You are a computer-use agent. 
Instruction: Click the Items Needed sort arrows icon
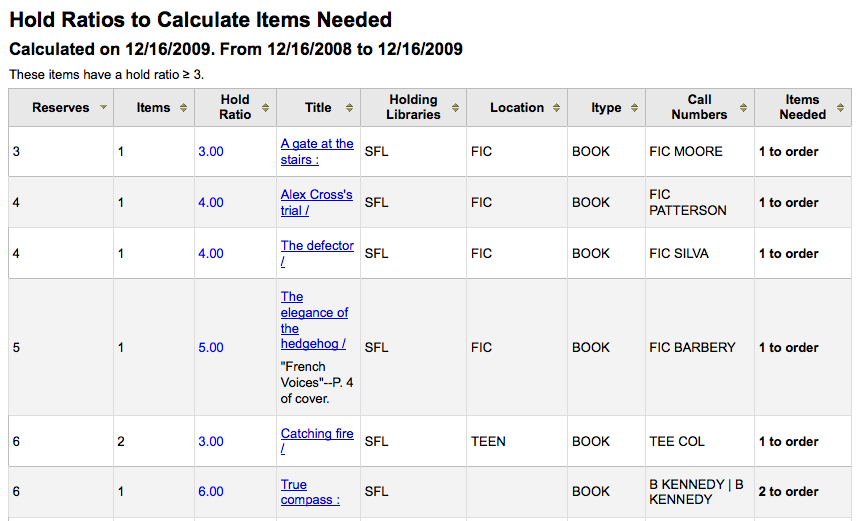tap(841, 108)
